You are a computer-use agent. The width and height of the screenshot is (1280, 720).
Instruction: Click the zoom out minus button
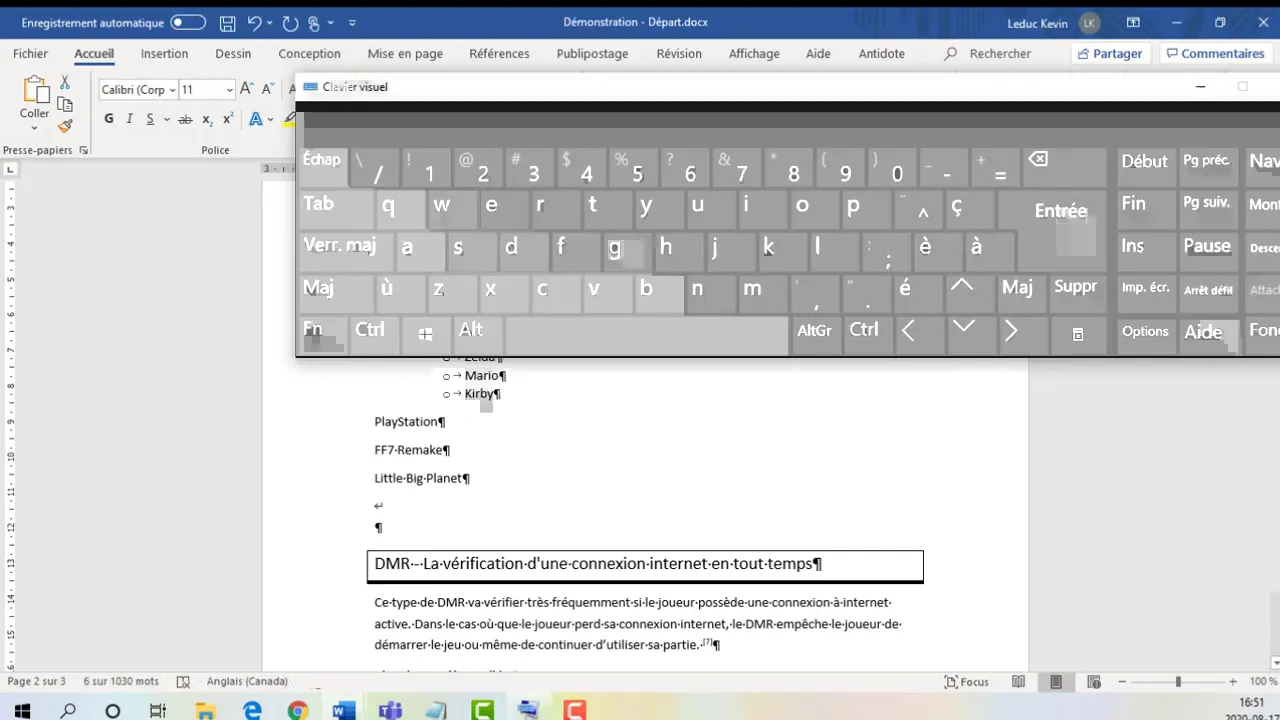[1123, 682]
